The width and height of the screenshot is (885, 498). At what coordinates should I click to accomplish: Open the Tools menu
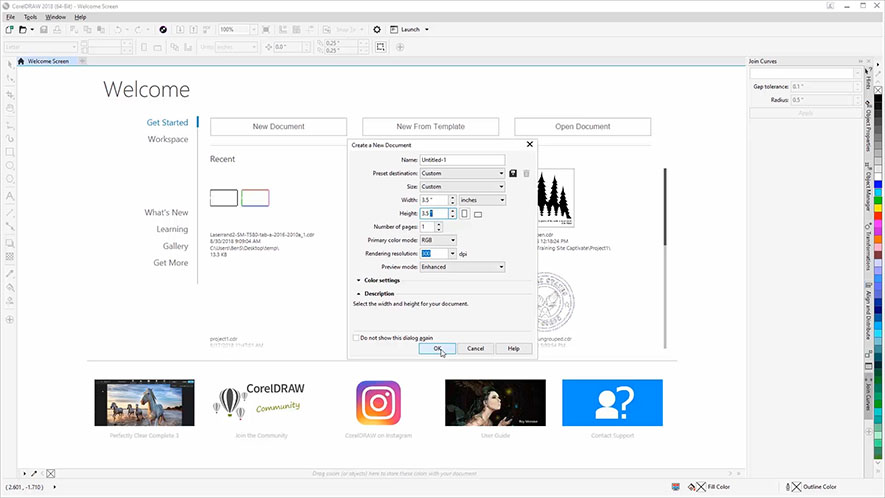tap(30, 17)
